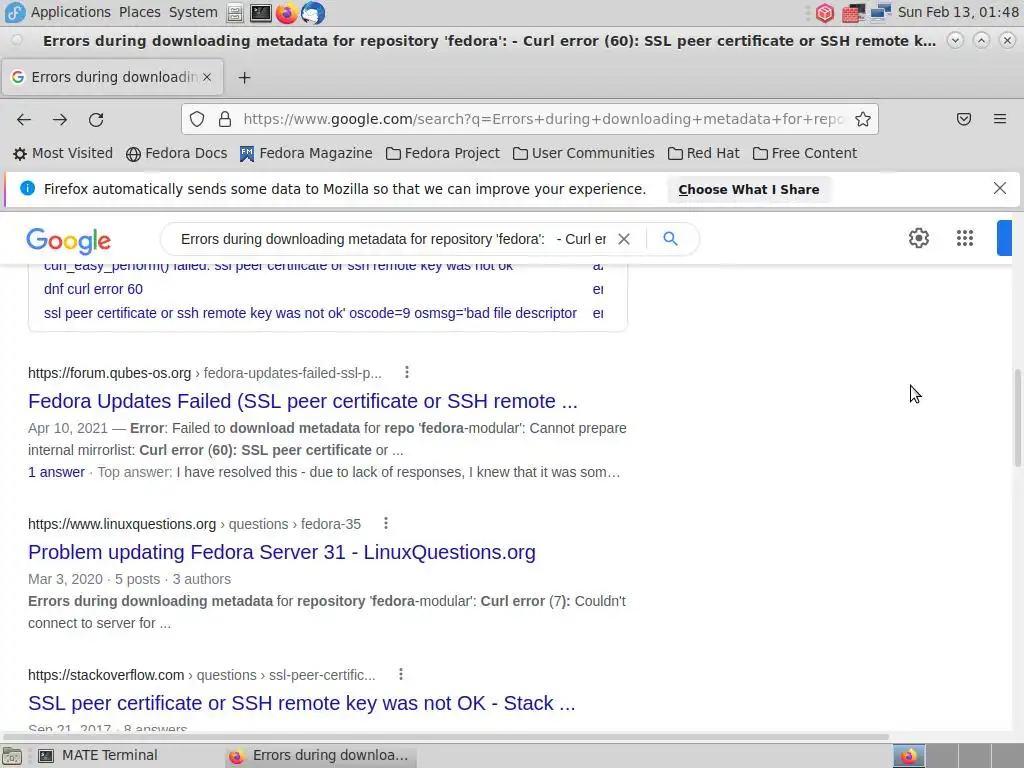Screen dimensions: 1024x768
Task: Run search with magnifier icon
Action: coord(670,238)
